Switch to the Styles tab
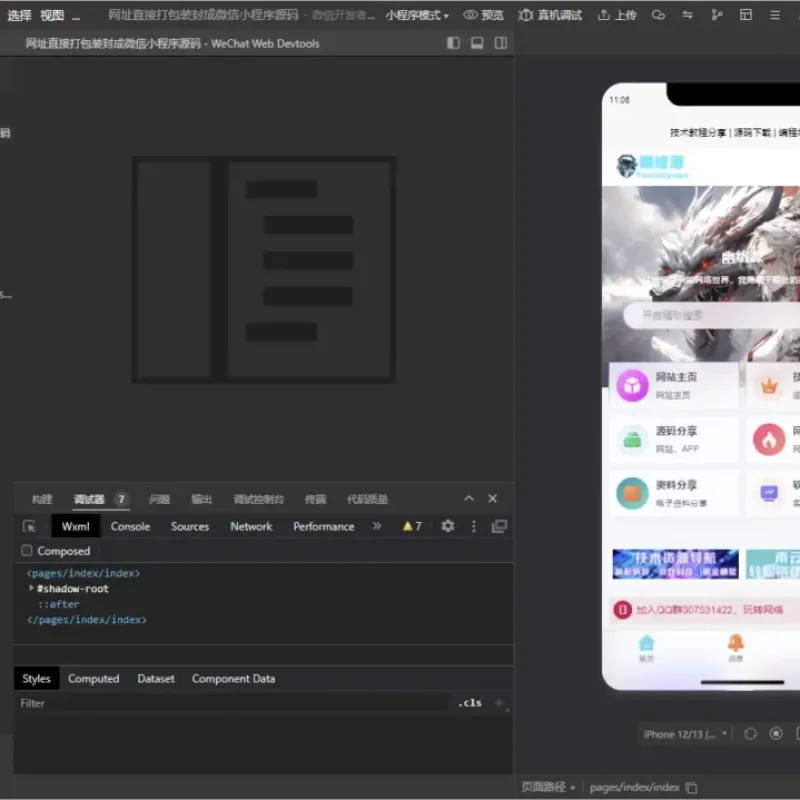Screen dimensions: 800x800 click(36, 679)
